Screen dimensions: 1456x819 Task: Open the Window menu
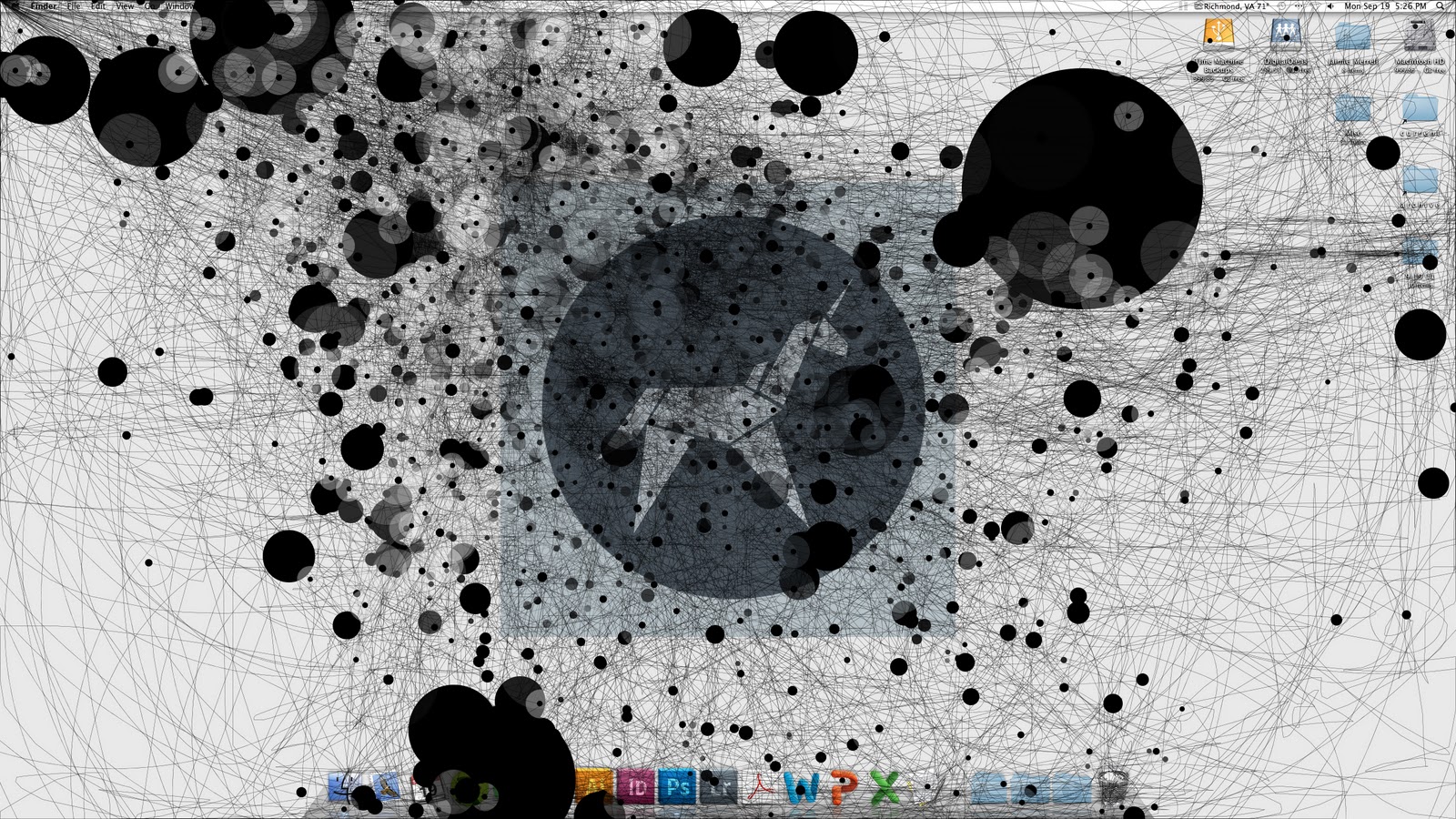click(x=180, y=5)
